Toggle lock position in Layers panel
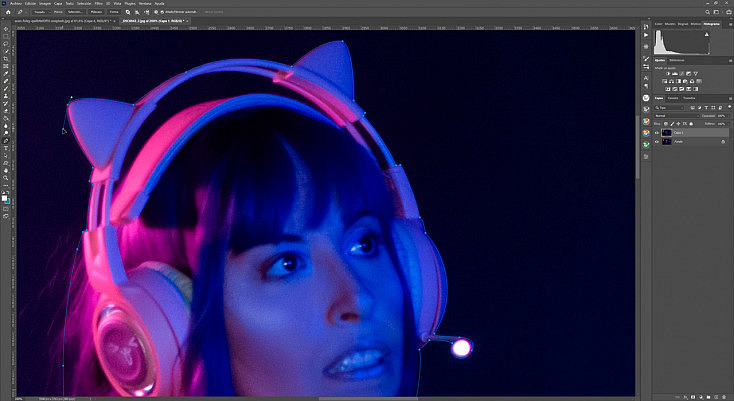734x401 pixels. [678, 124]
